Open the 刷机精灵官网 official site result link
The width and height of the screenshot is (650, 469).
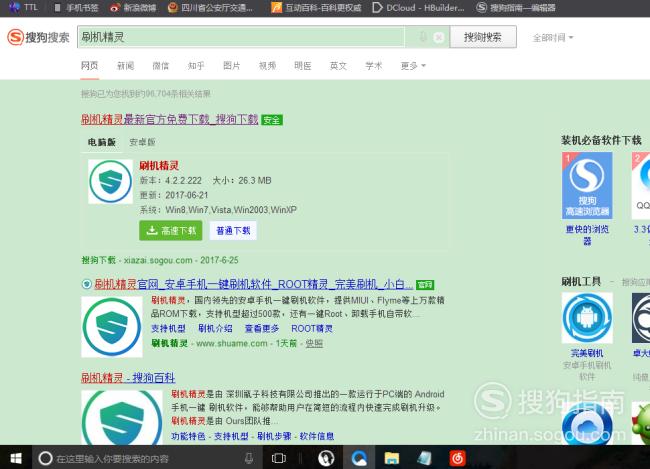pyautogui.click(x=254, y=284)
